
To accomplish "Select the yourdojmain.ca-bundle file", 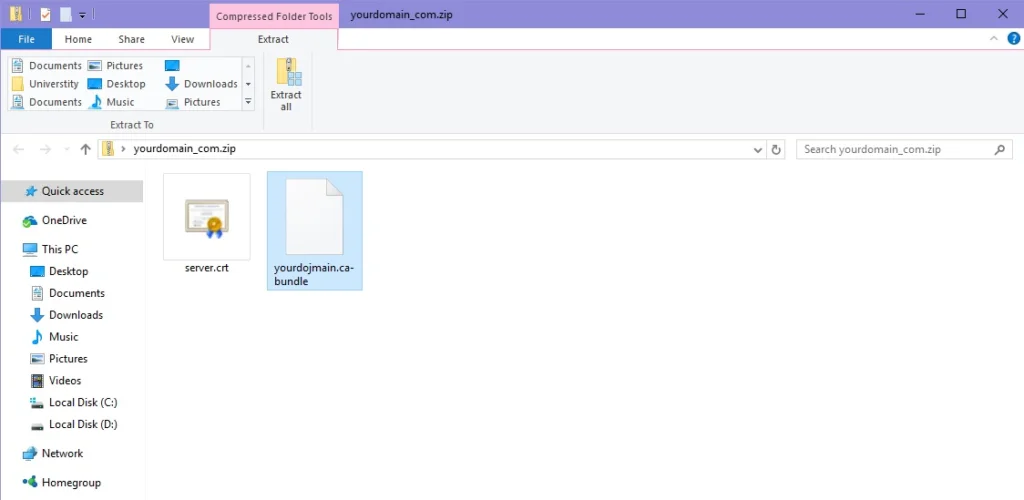I will tap(314, 230).
